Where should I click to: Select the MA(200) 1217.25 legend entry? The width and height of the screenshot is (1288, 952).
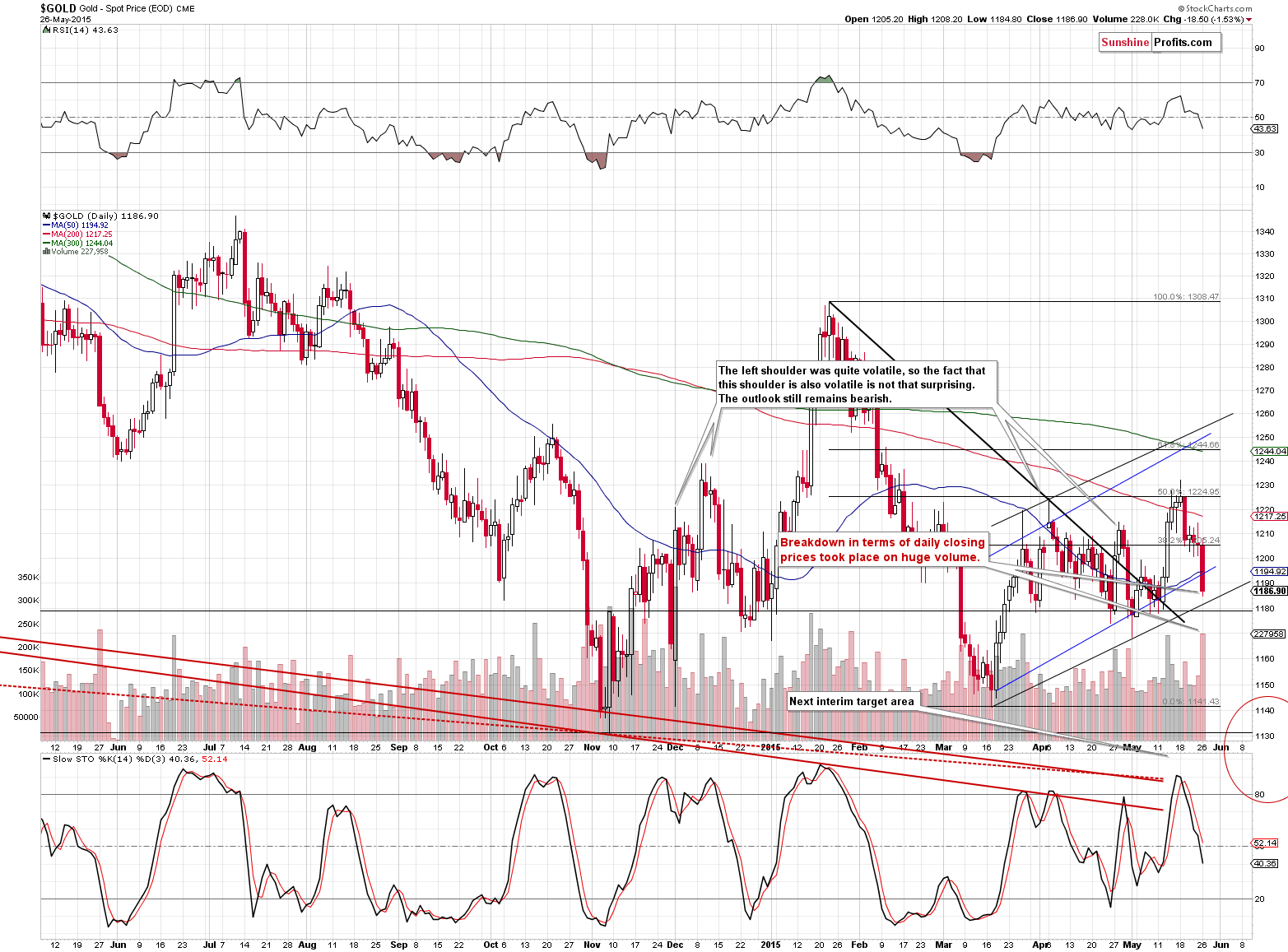click(x=77, y=234)
